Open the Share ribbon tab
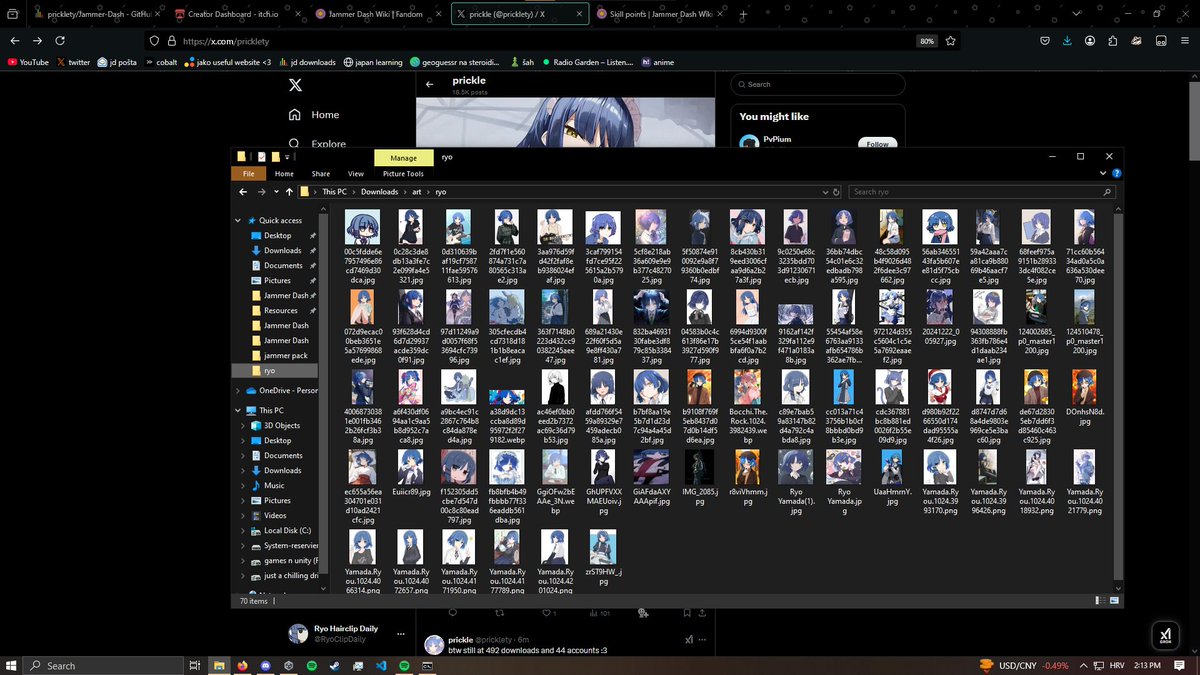The image size is (1200, 675). coord(320,174)
